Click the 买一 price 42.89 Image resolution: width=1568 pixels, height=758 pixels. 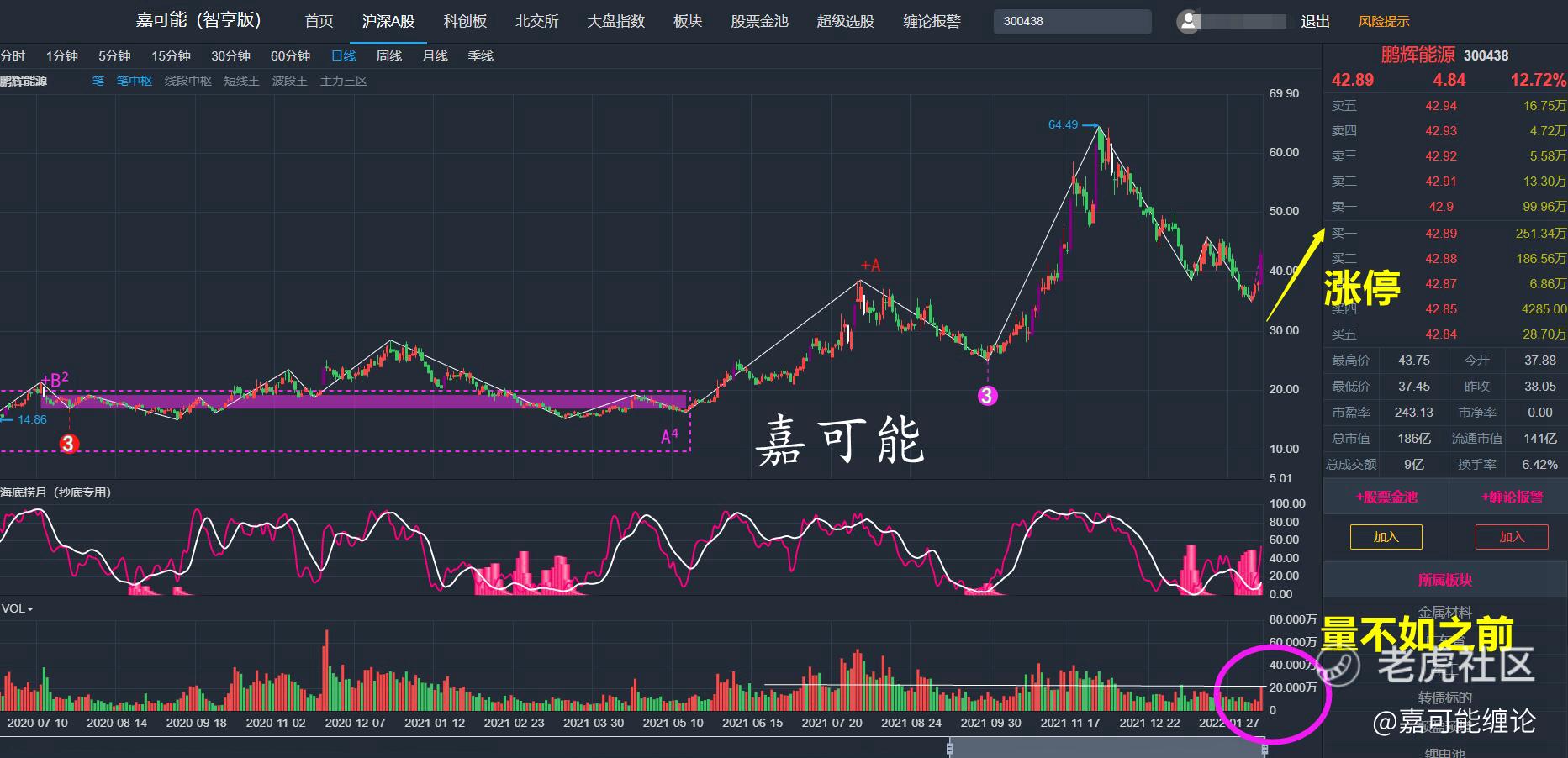click(1441, 234)
